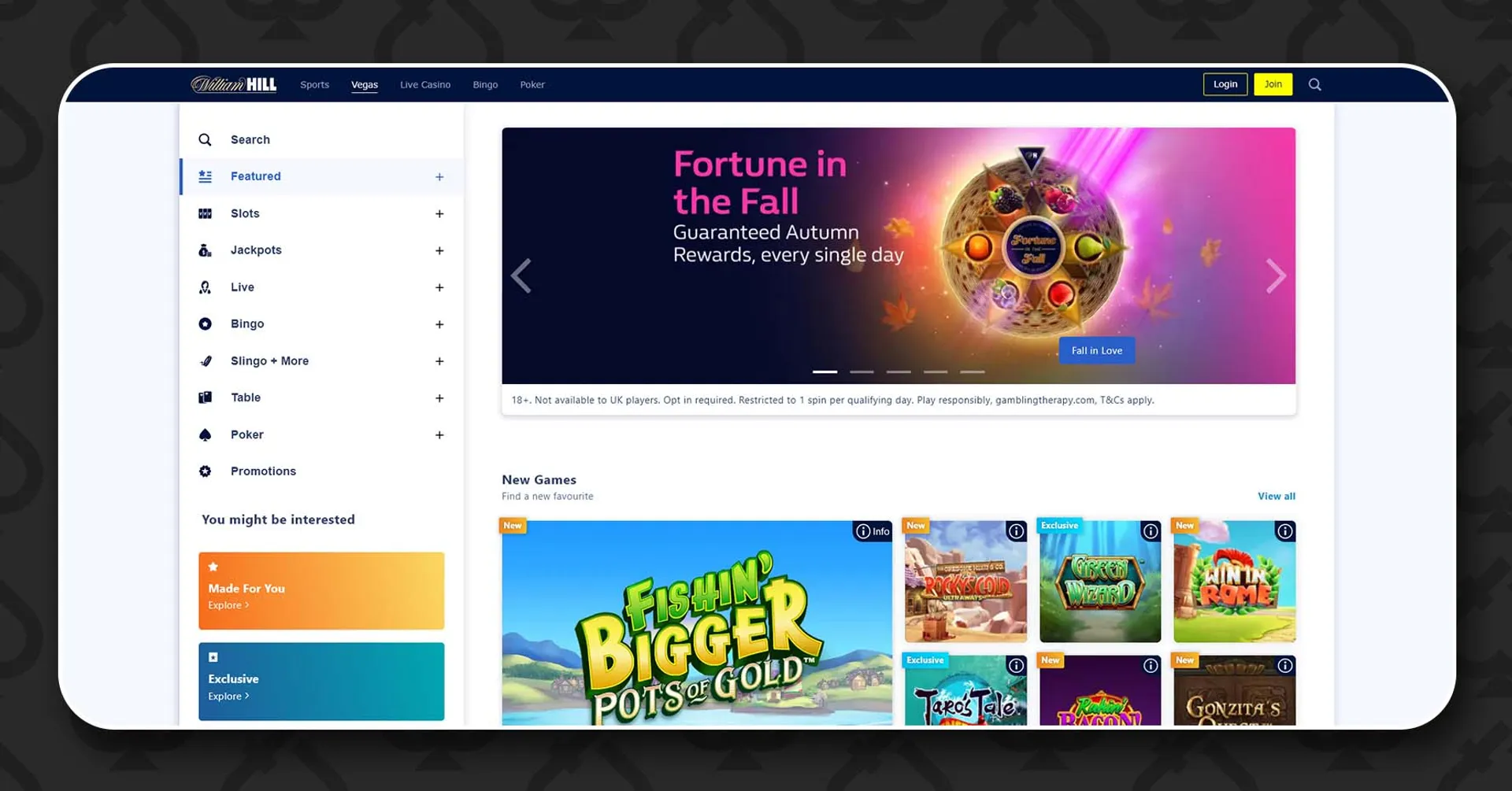
Task: Click the Featured list icon in sidebar
Action: (205, 176)
